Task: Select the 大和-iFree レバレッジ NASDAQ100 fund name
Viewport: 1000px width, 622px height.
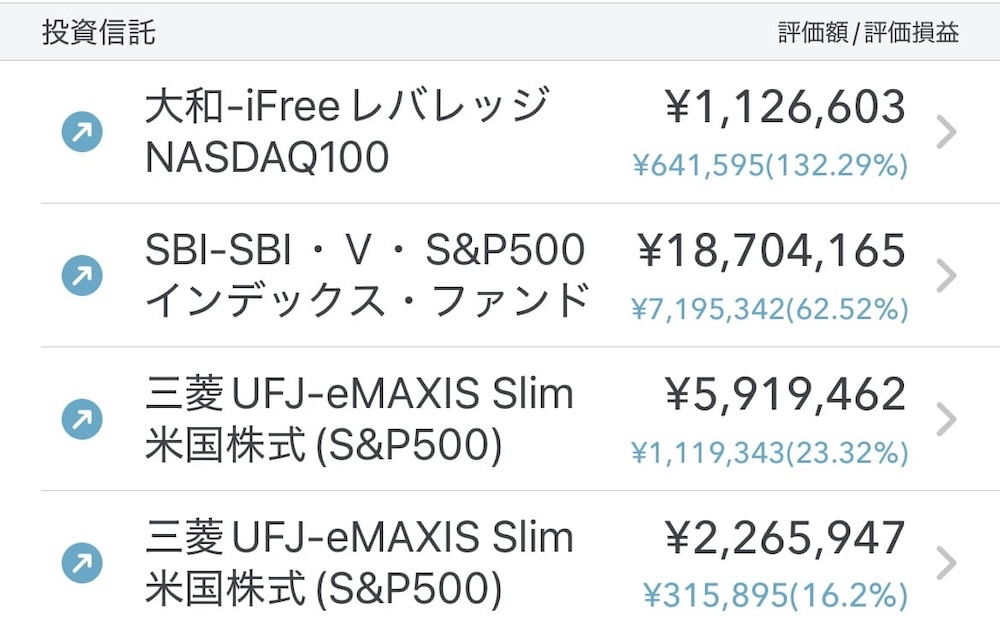Action: click(346, 131)
